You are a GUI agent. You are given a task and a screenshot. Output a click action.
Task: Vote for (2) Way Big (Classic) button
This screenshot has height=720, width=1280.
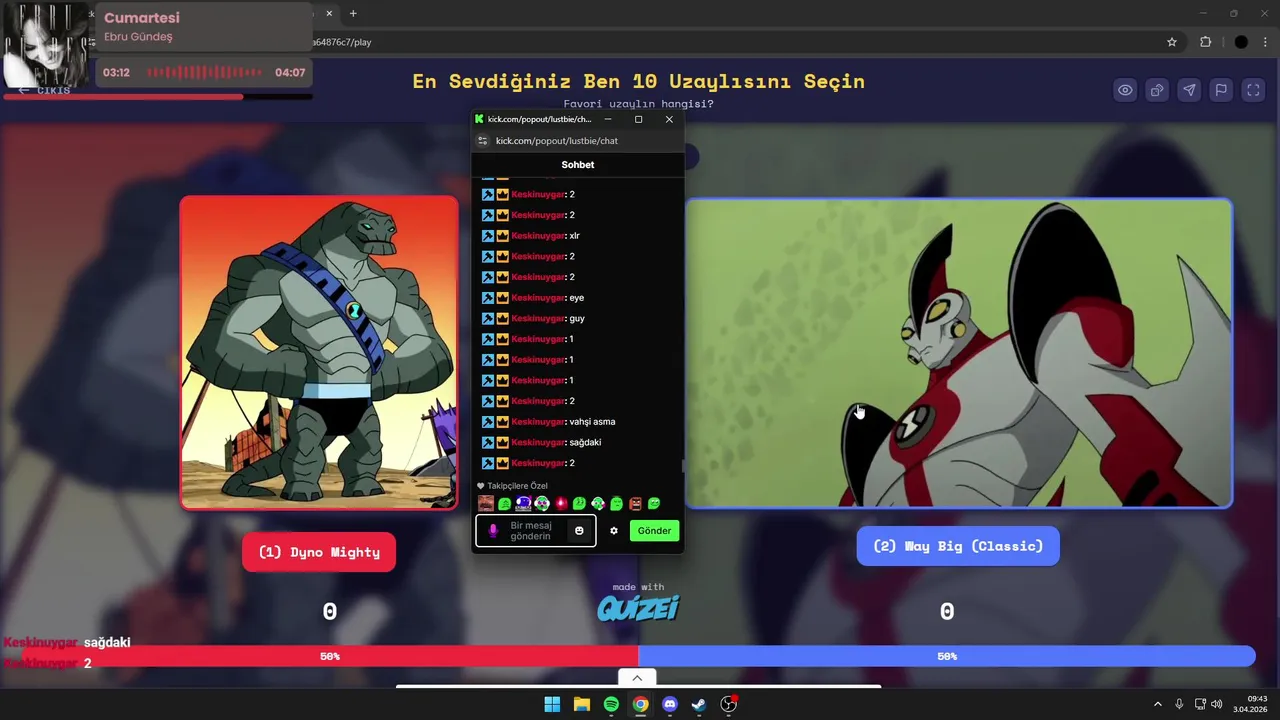pyautogui.click(x=958, y=546)
